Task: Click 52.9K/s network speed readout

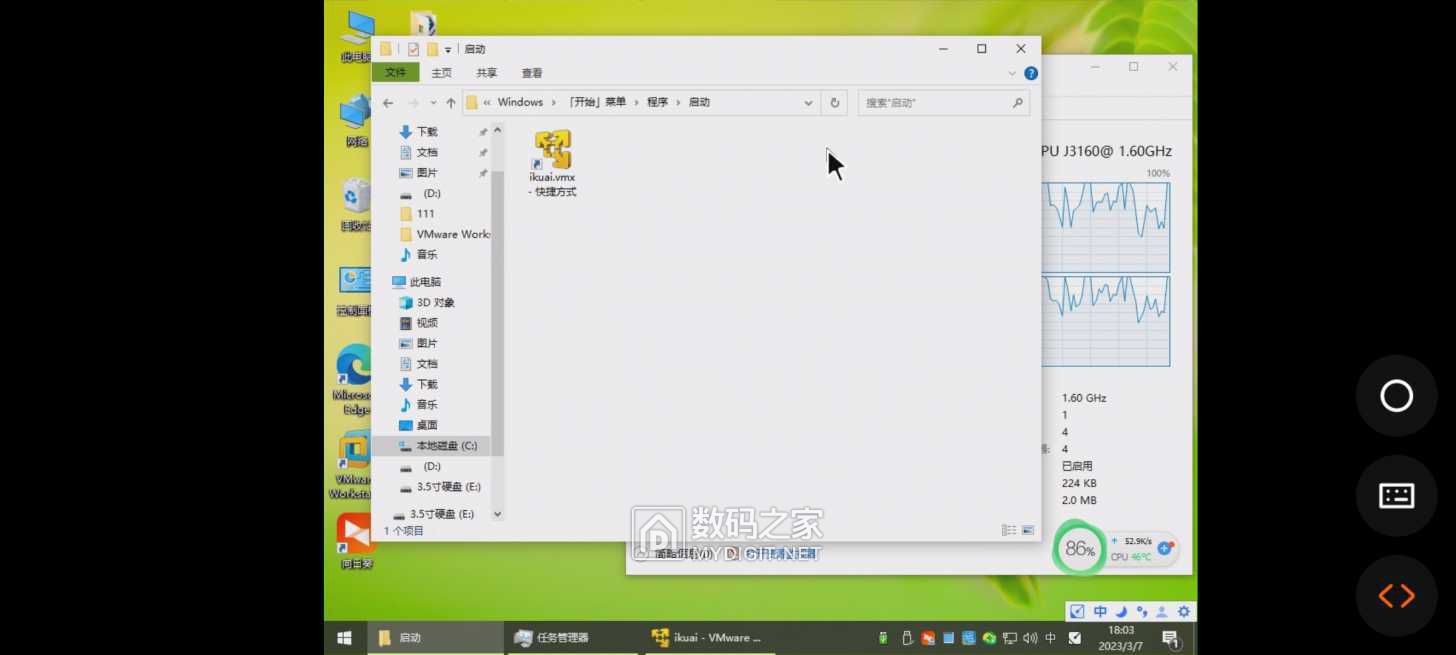Action: [x=1138, y=541]
